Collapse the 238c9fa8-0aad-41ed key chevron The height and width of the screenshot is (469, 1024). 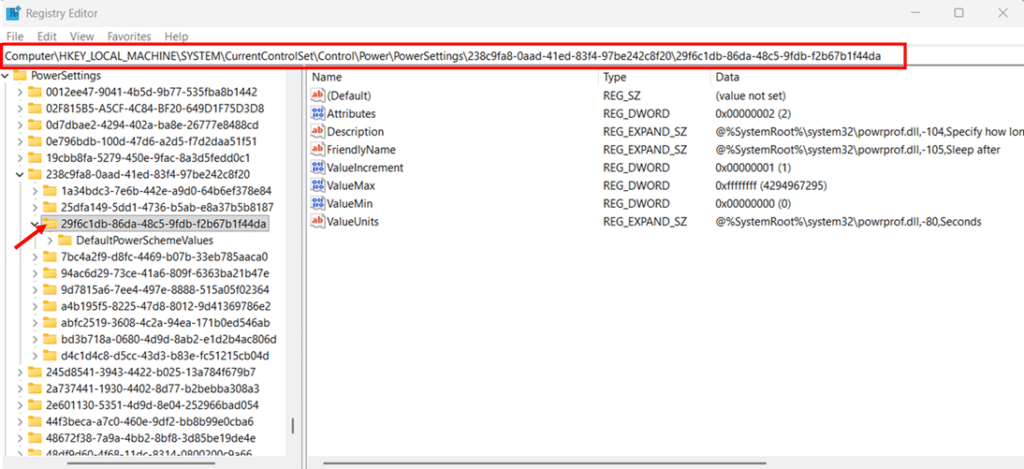20,174
